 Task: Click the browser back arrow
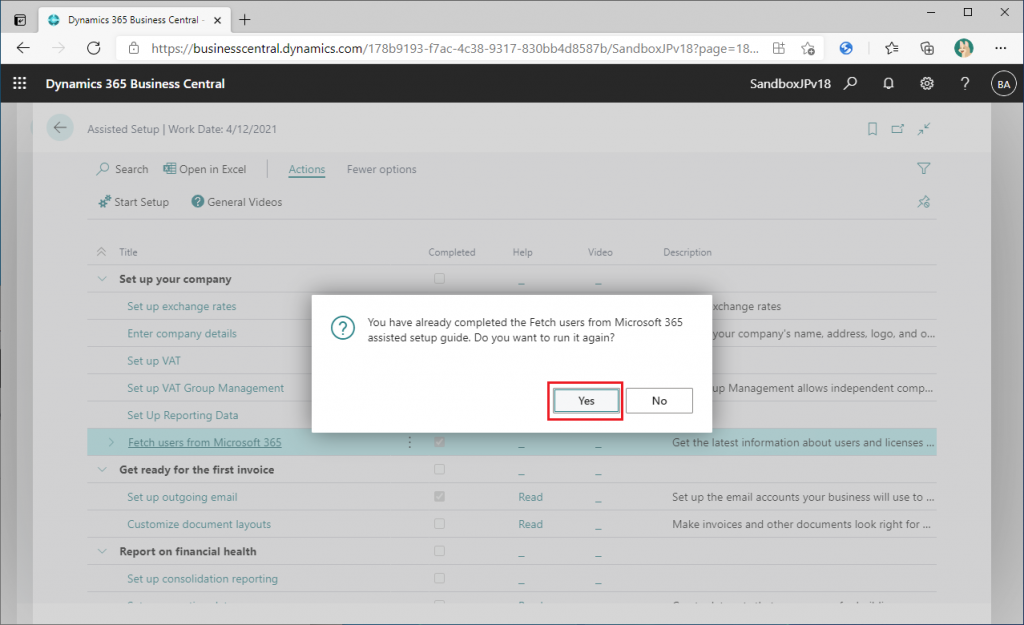pyautogui.click(x=24, y=48)
